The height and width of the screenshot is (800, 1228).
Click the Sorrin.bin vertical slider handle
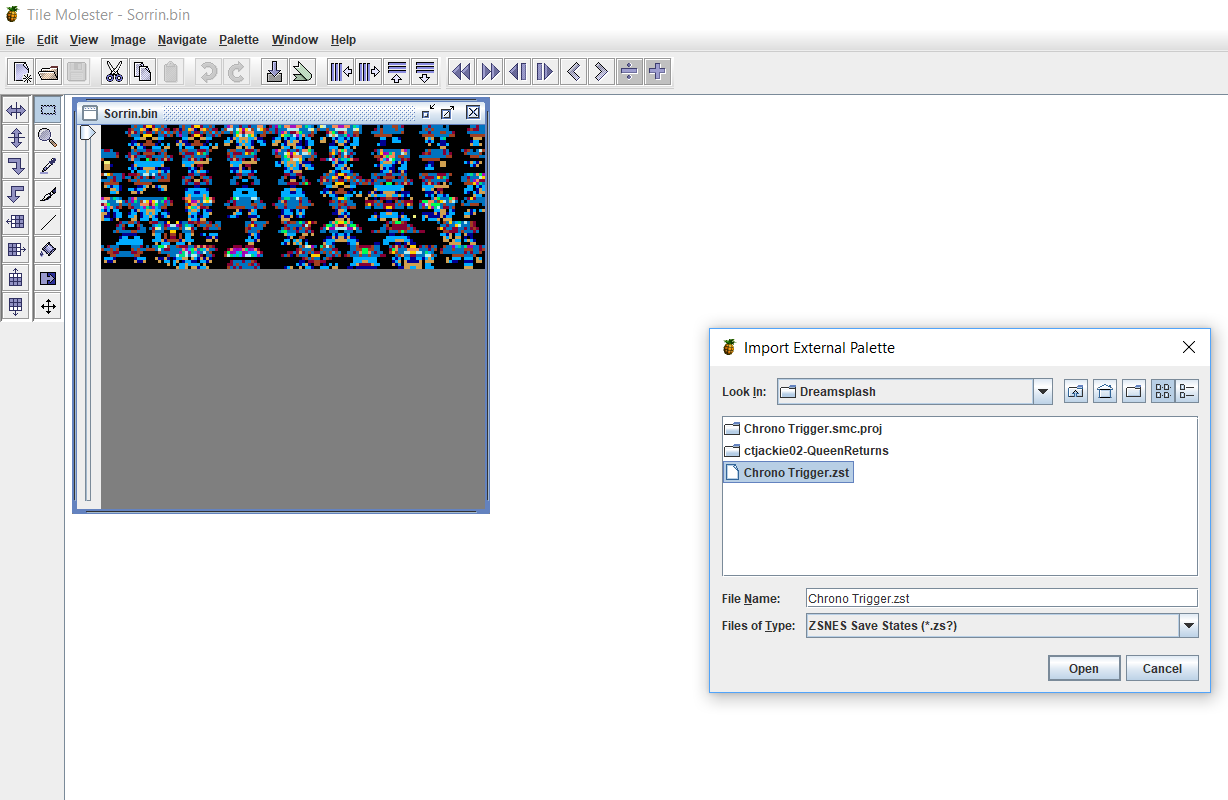click(x=88, y=132)
